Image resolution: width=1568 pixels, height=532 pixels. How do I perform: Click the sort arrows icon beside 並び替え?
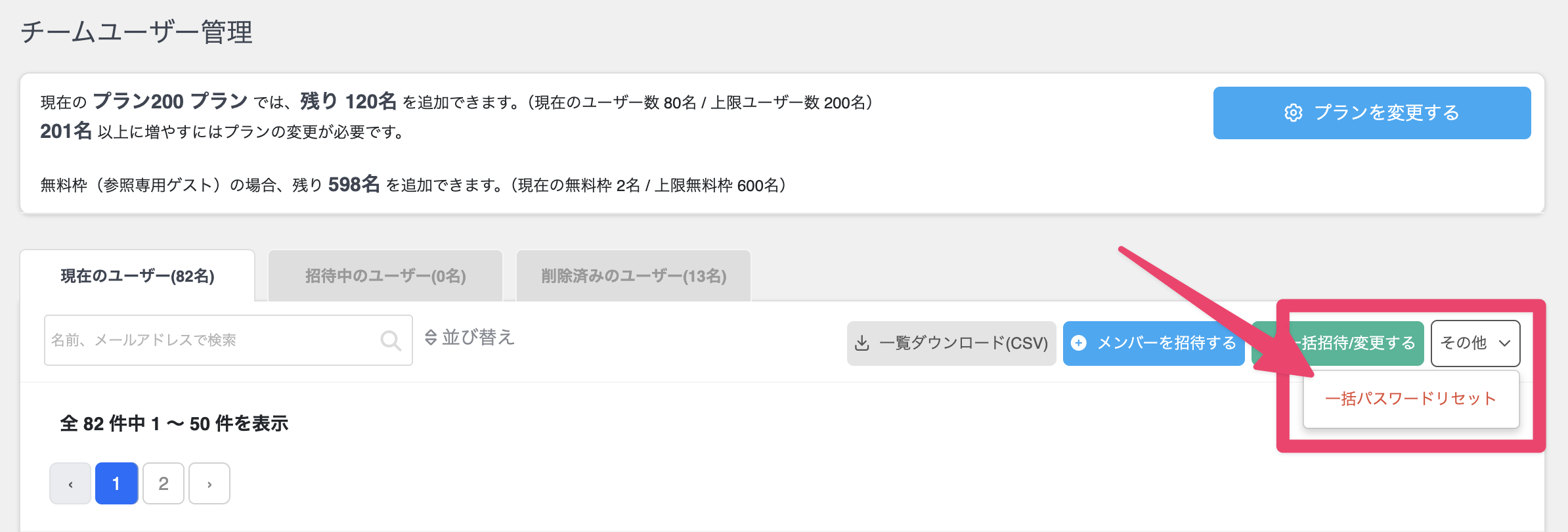click(431, 338)
